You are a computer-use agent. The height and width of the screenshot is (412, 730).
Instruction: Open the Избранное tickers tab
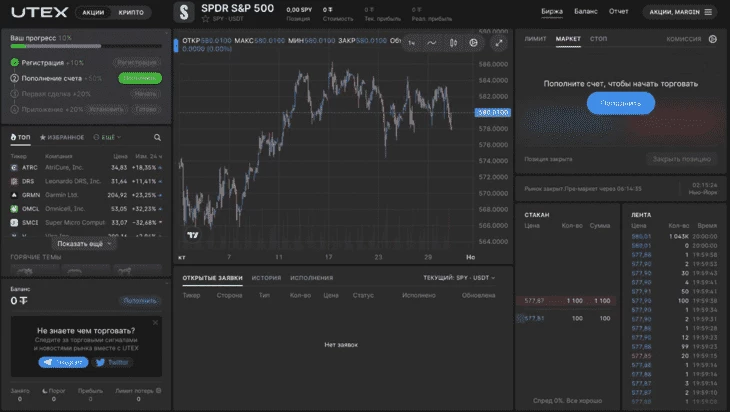62,137
